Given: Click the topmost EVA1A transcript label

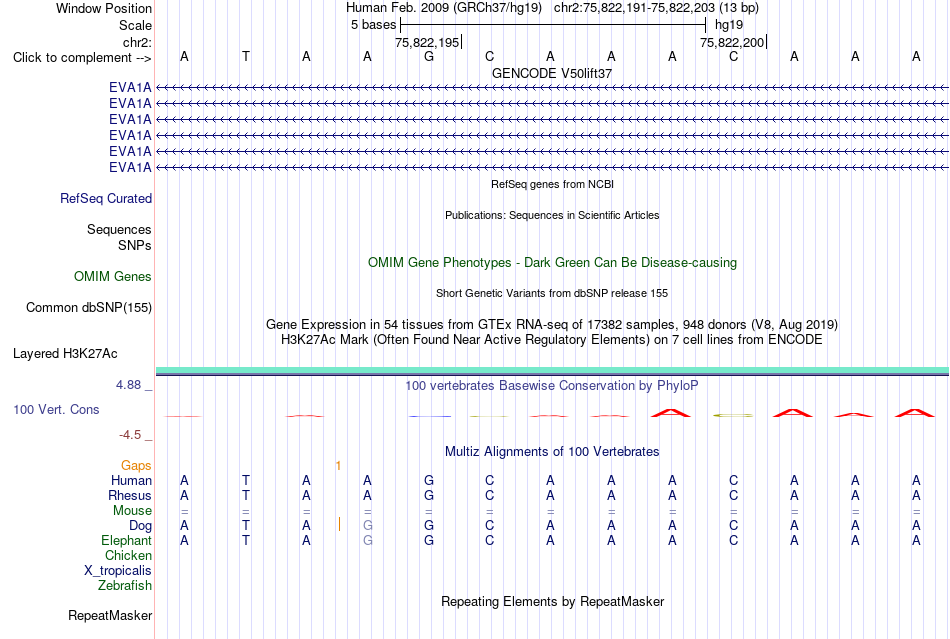Looking at the screenshot, I should point(130,88).
